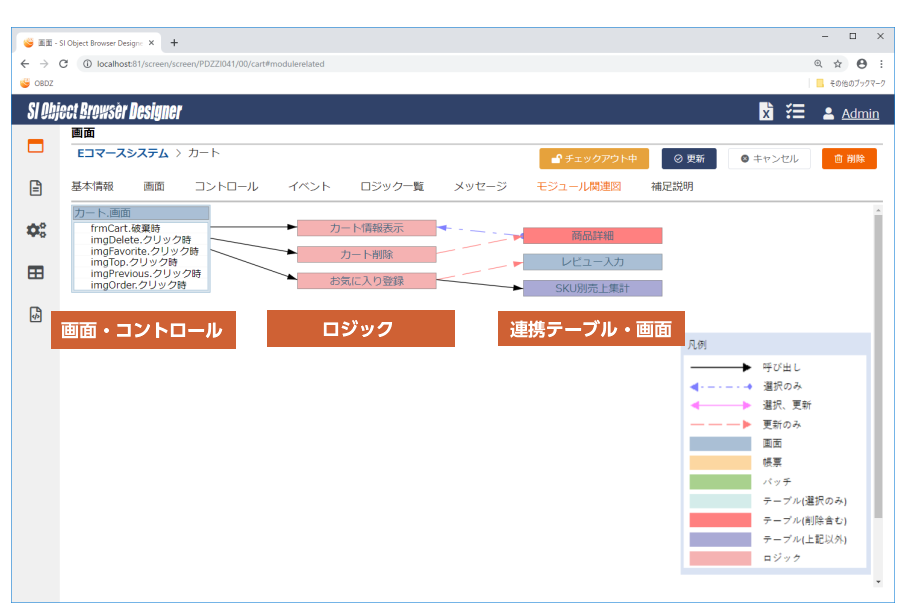Click the カート情報表示 logic node
Viewport: 900px width, 603px height.
[366, 228]
